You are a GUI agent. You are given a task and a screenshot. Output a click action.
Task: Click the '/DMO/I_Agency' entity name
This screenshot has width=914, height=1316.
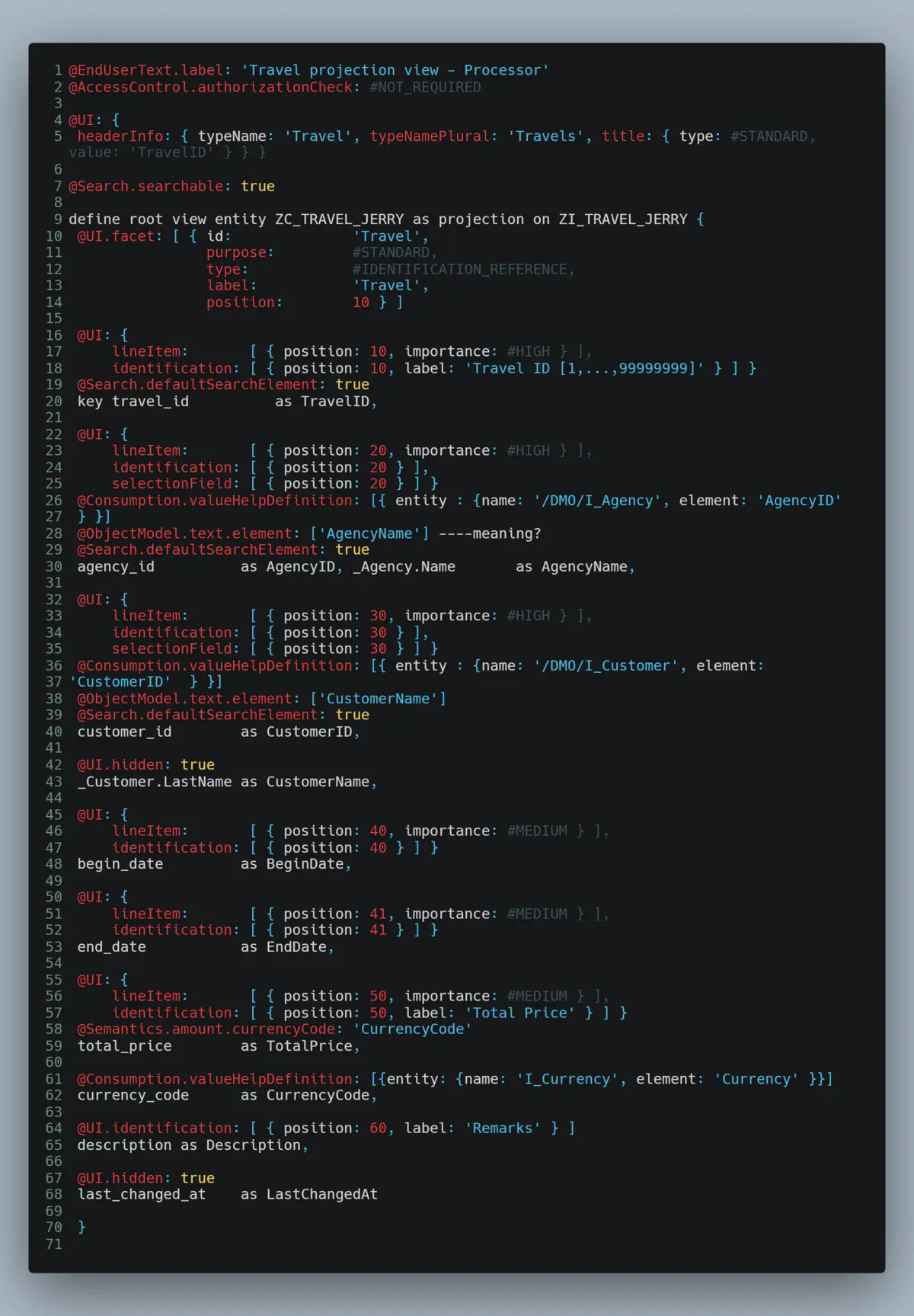click(597, 501)
